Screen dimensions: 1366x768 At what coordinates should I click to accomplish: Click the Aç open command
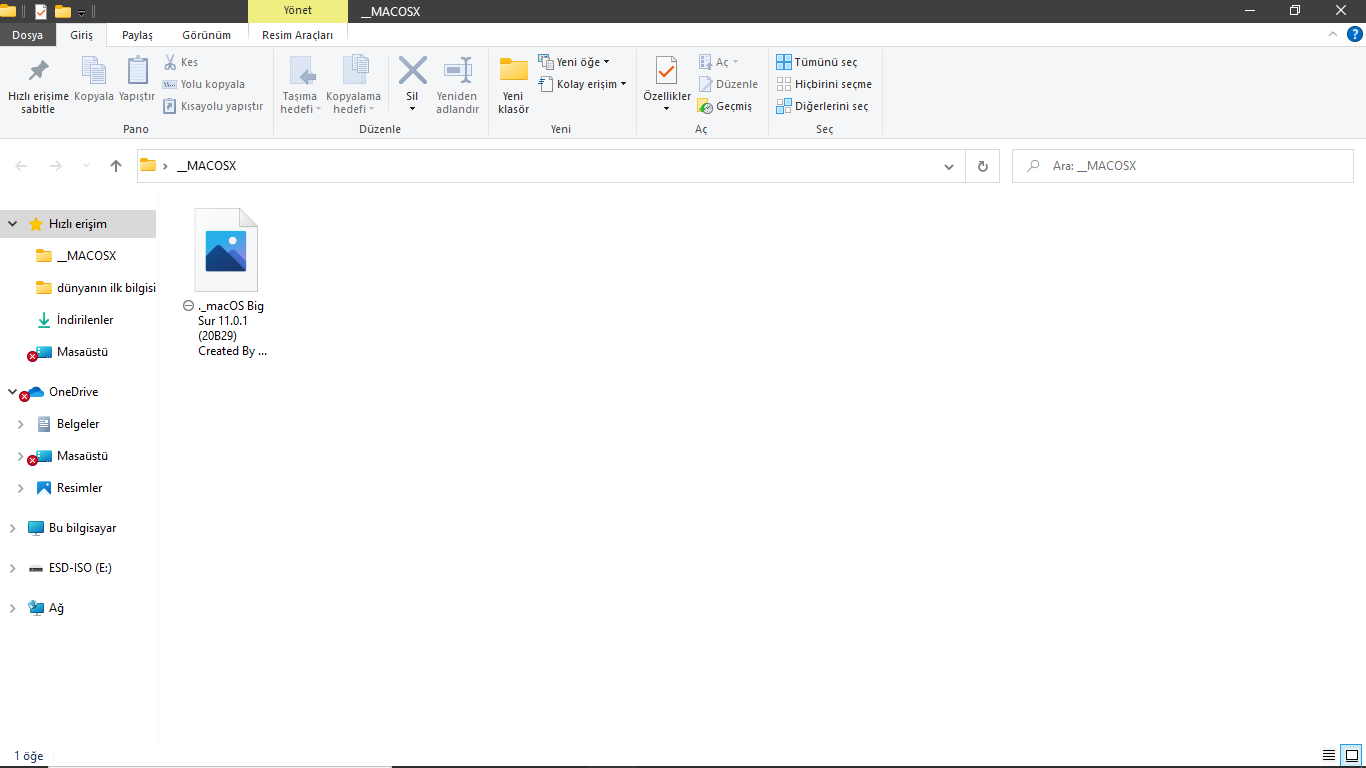click(718, 62)
